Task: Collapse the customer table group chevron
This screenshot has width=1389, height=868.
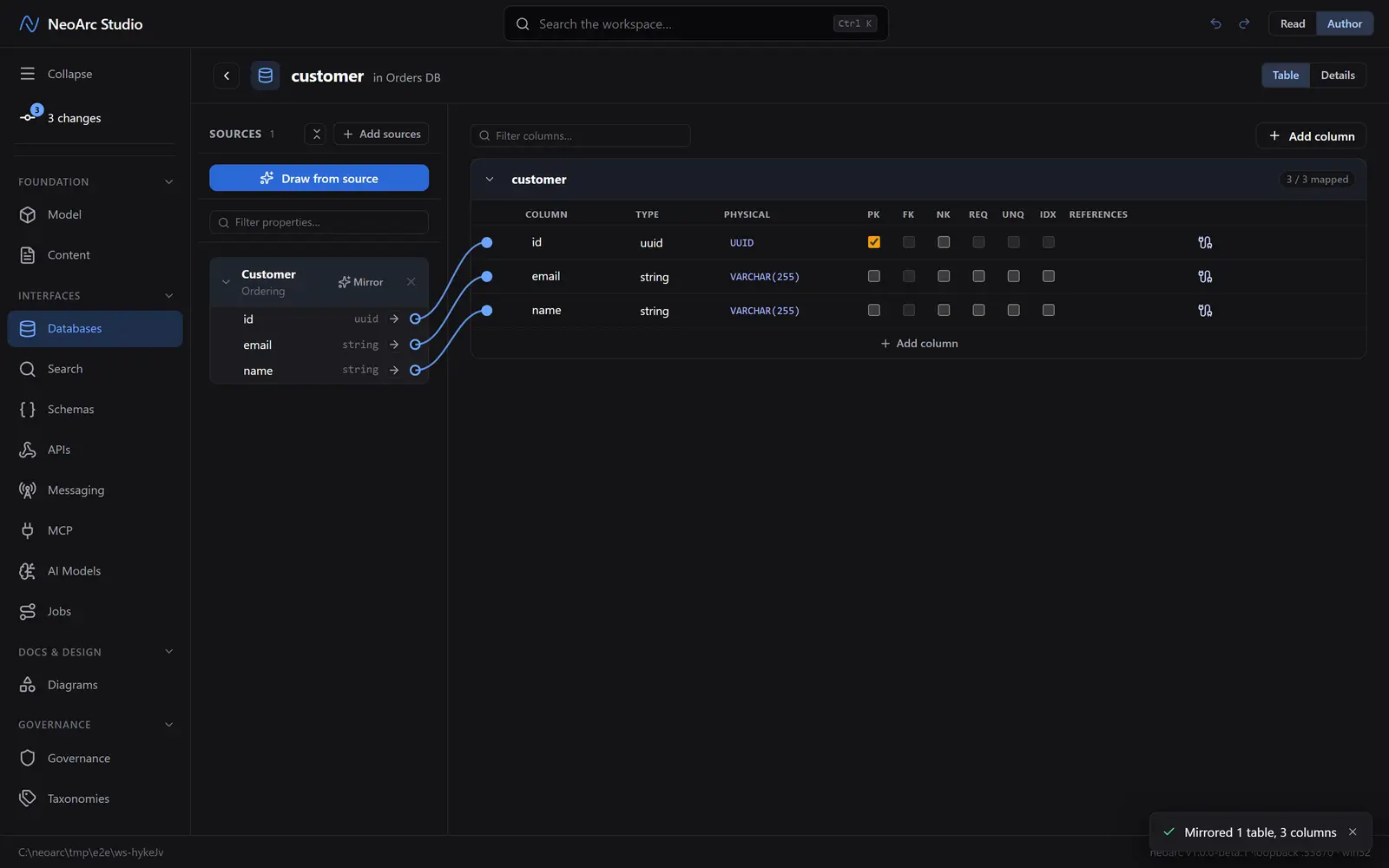Action: [x=490, y=180]
